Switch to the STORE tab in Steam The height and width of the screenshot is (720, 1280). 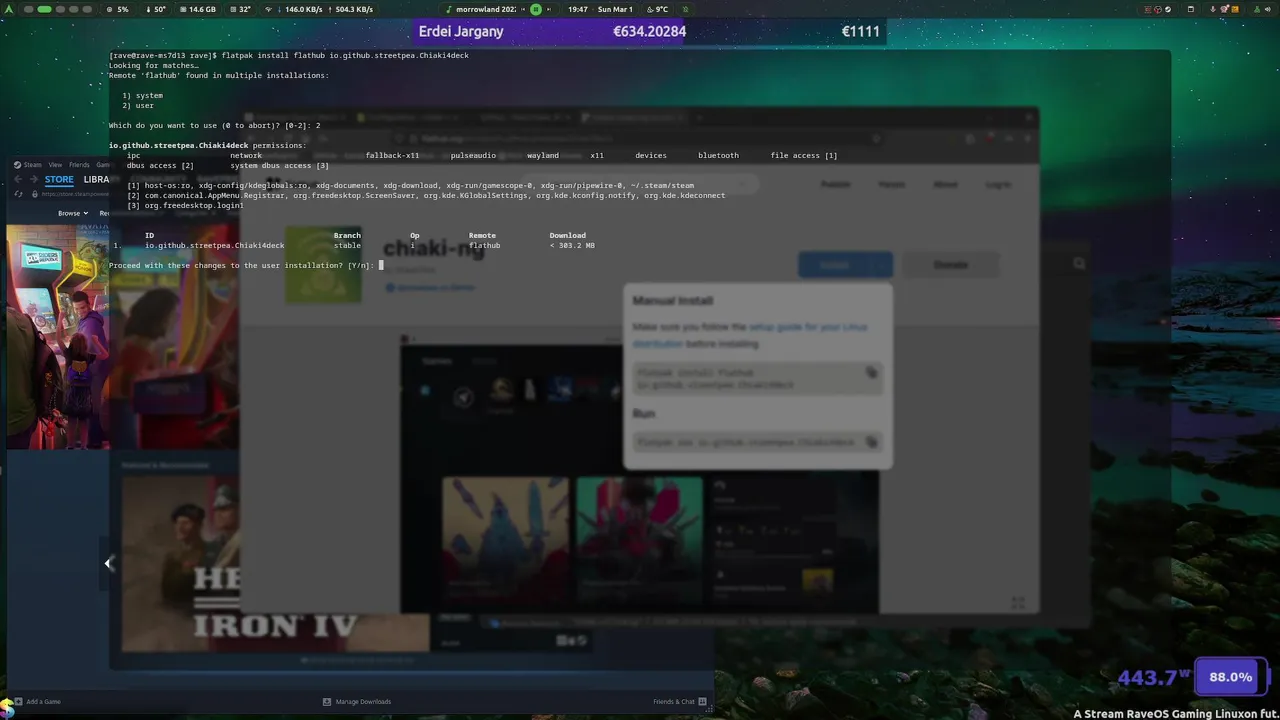[59, 180]
